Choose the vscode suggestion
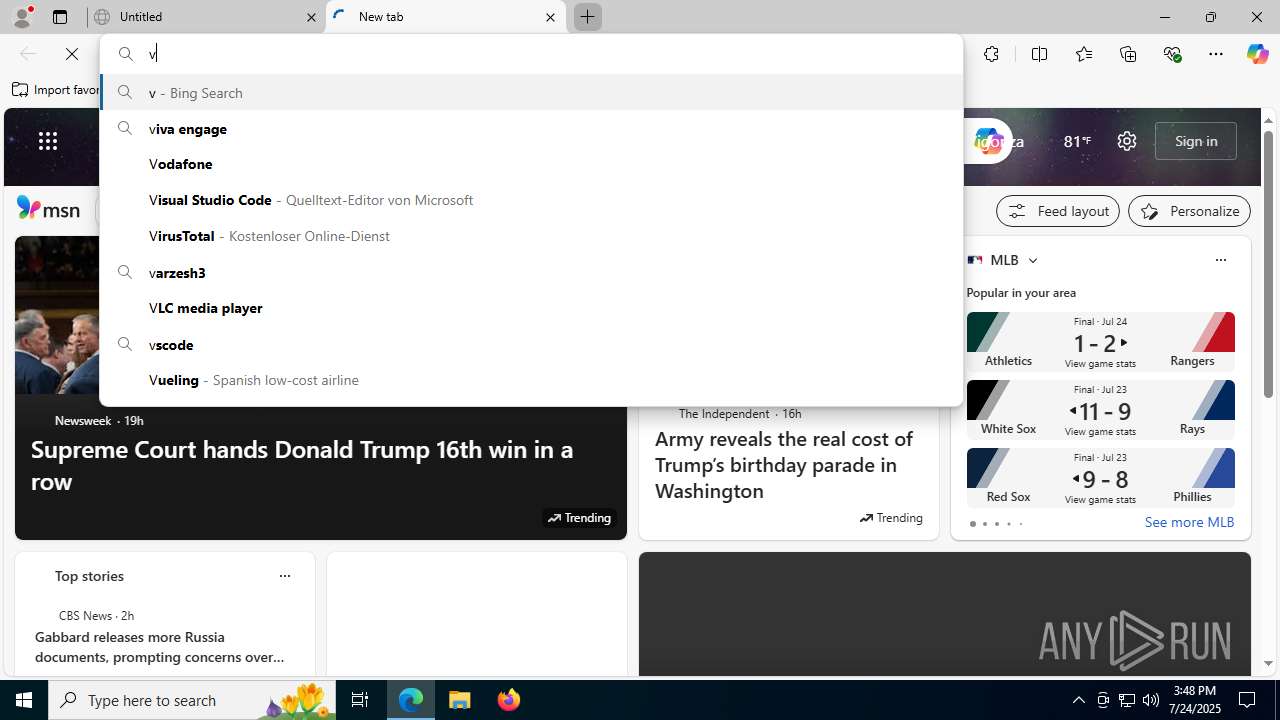Screen dimensions: 1280x720 [x=531, y=344]
